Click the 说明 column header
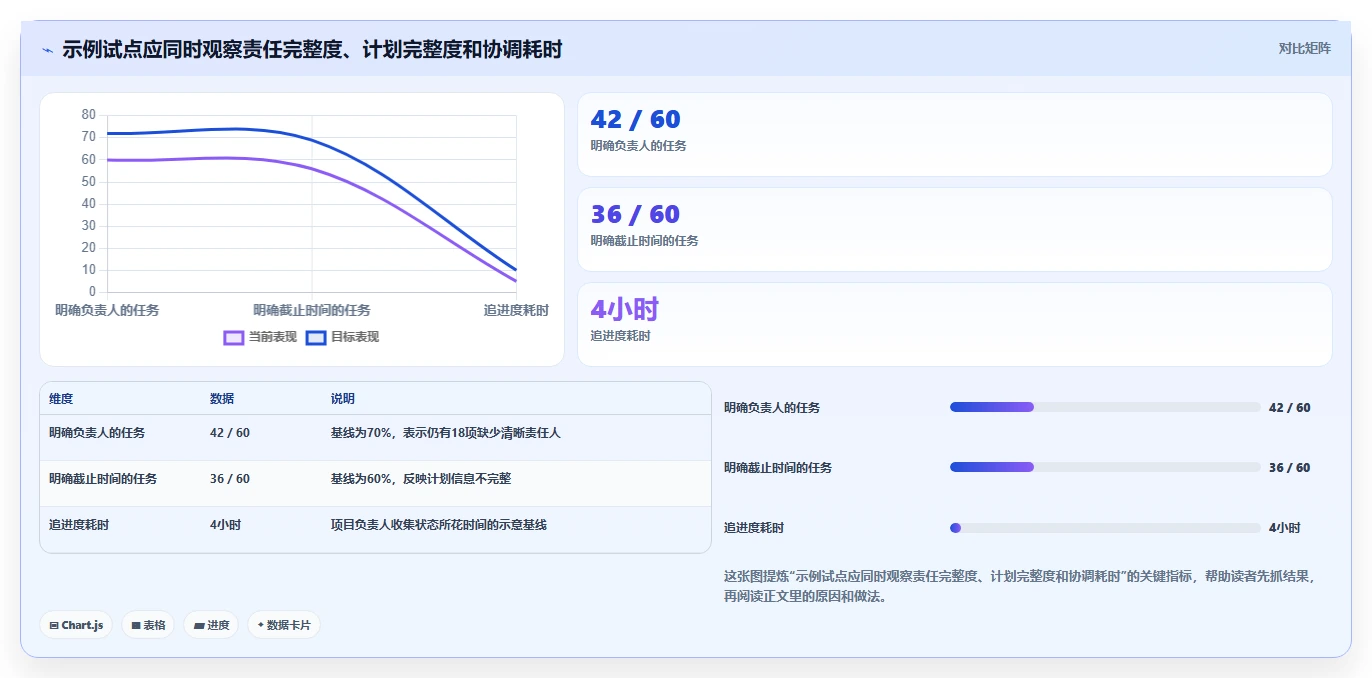1372x678 pixels. pyautogui.click(x=343, y=399)
